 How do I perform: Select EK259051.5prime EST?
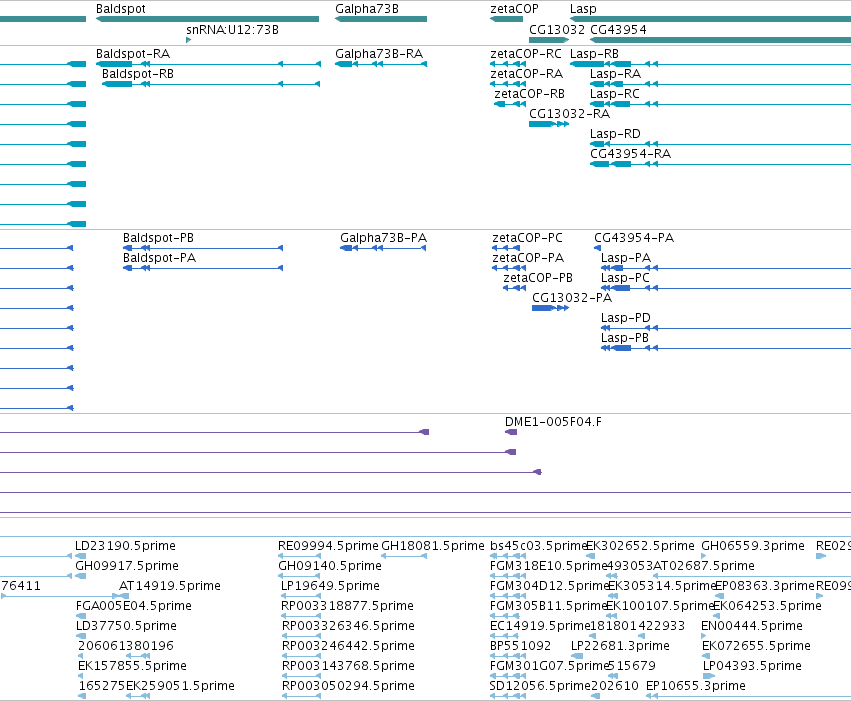(138, 696)
